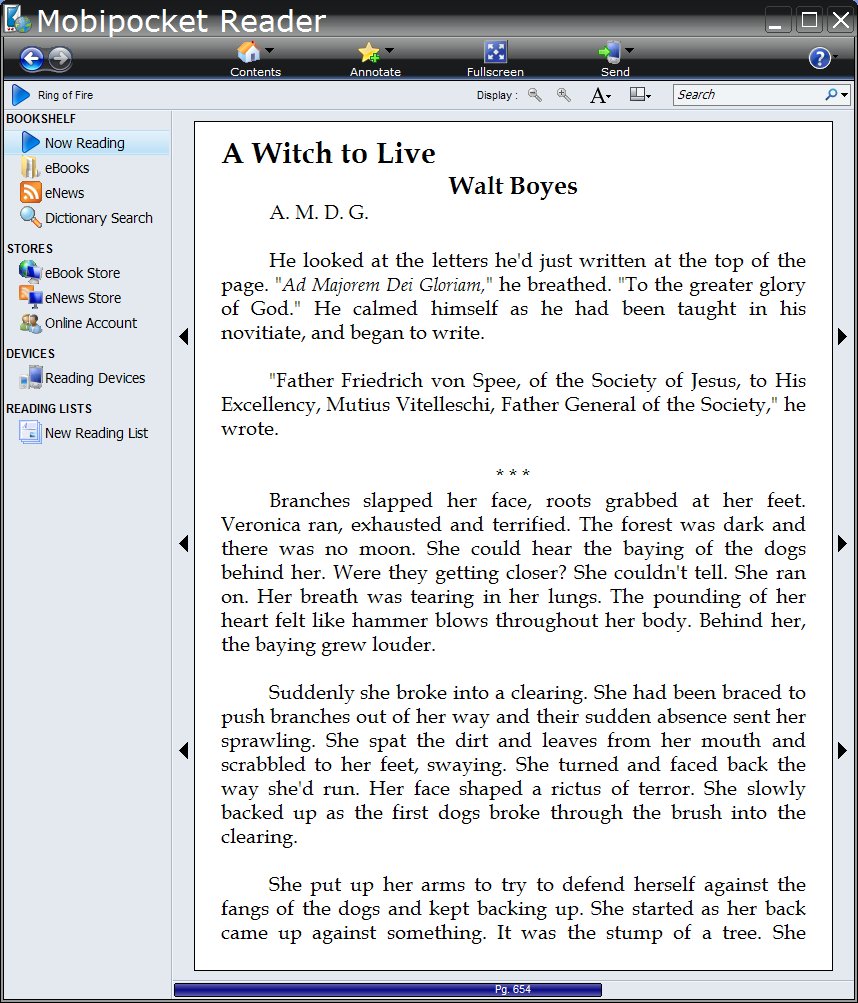This screenshot has width=858, height=1003.
Task: Expand the Contents dropdown arrow
Action: point(269,50)
